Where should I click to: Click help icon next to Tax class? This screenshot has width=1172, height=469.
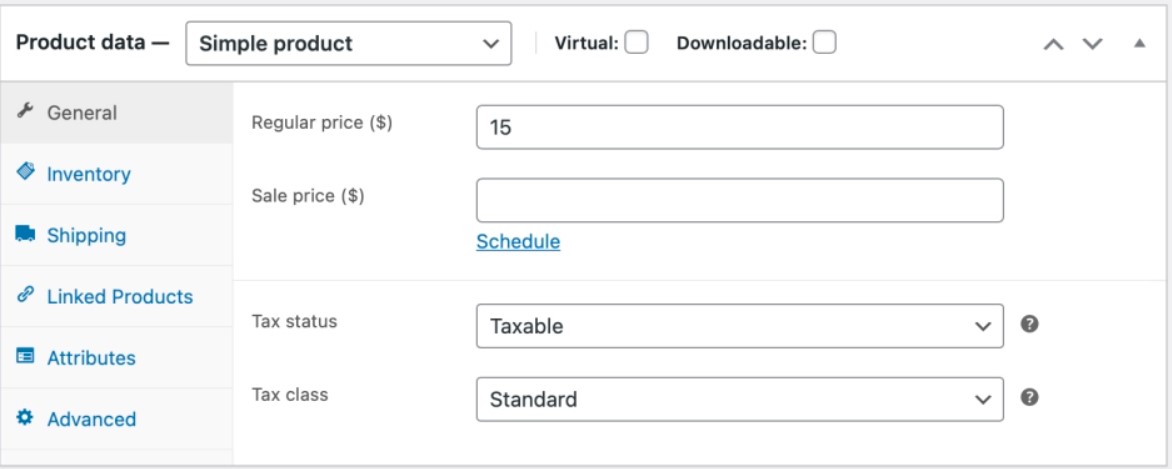pos(1030,397)
